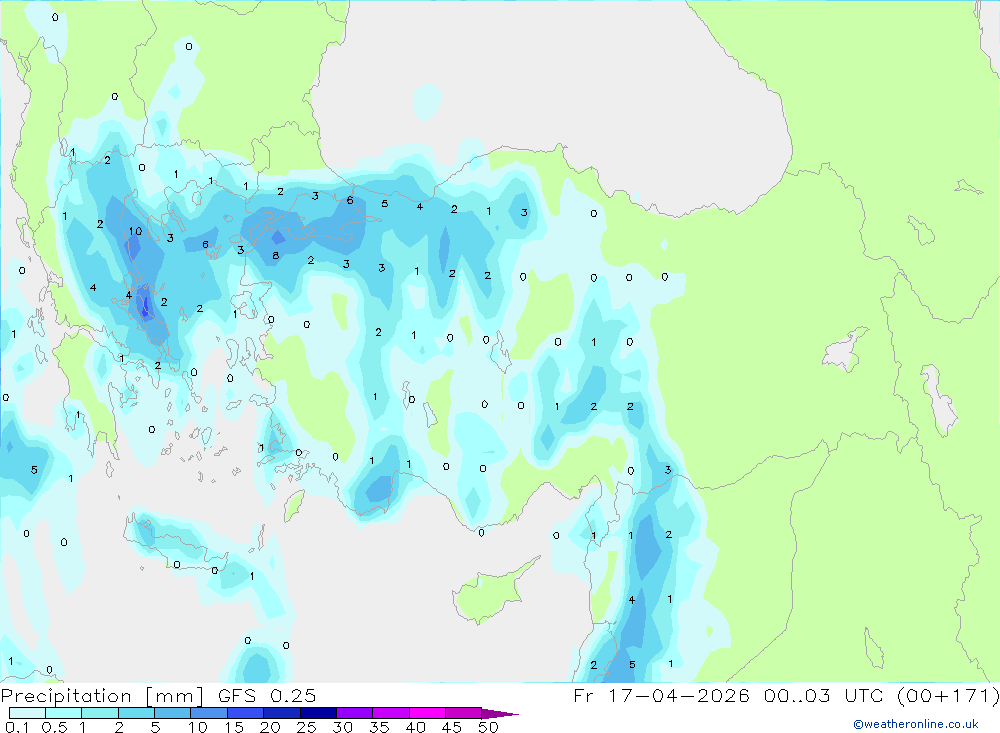Click the legend label '0.1'
Image resolution: width=1000 pixels, height=733 pixels.
tap(17, 727)
